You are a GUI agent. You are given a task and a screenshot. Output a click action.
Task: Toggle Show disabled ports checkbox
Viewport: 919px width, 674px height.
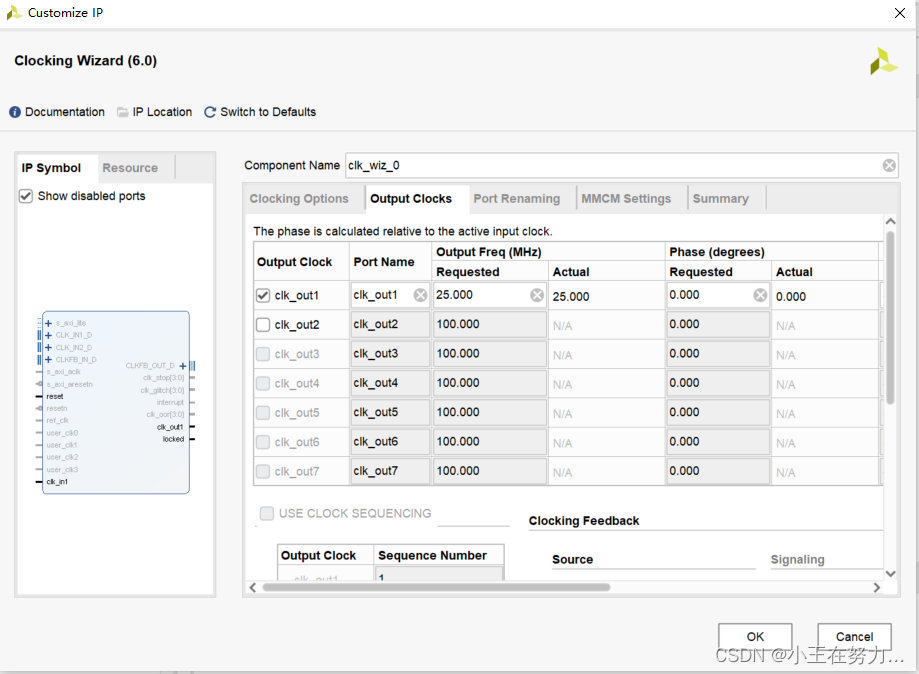point(26,196)
